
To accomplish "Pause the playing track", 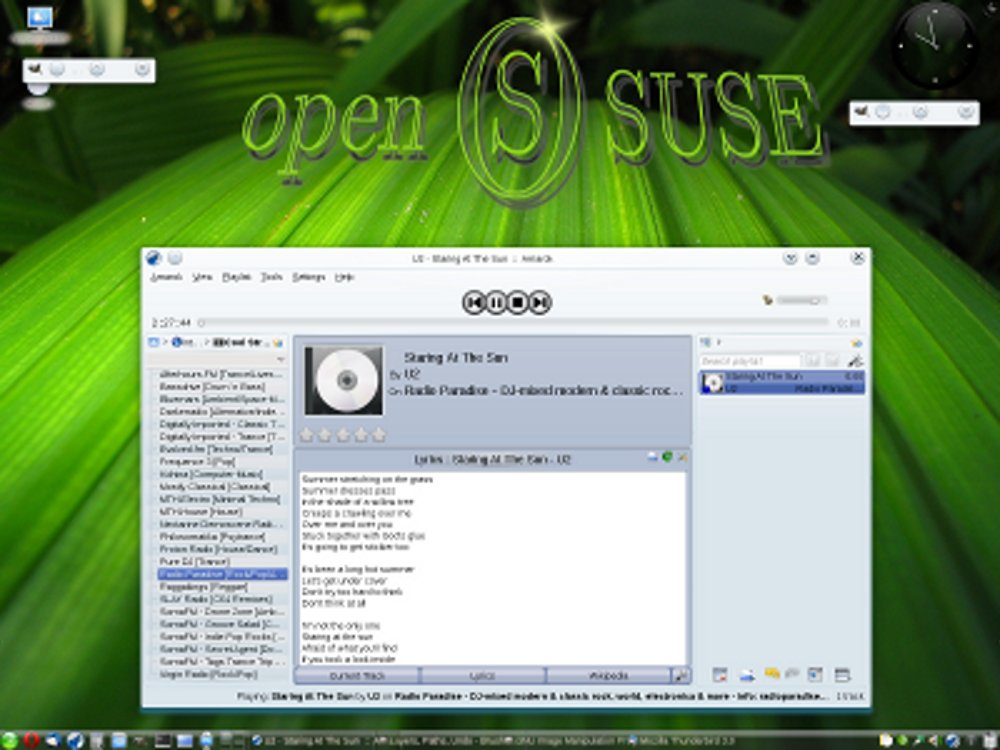I will pos(496,302).
